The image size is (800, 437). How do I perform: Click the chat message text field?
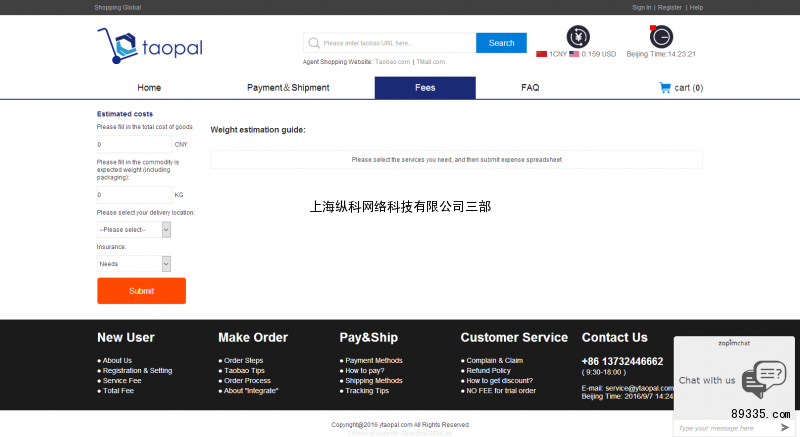click(724, 427)
